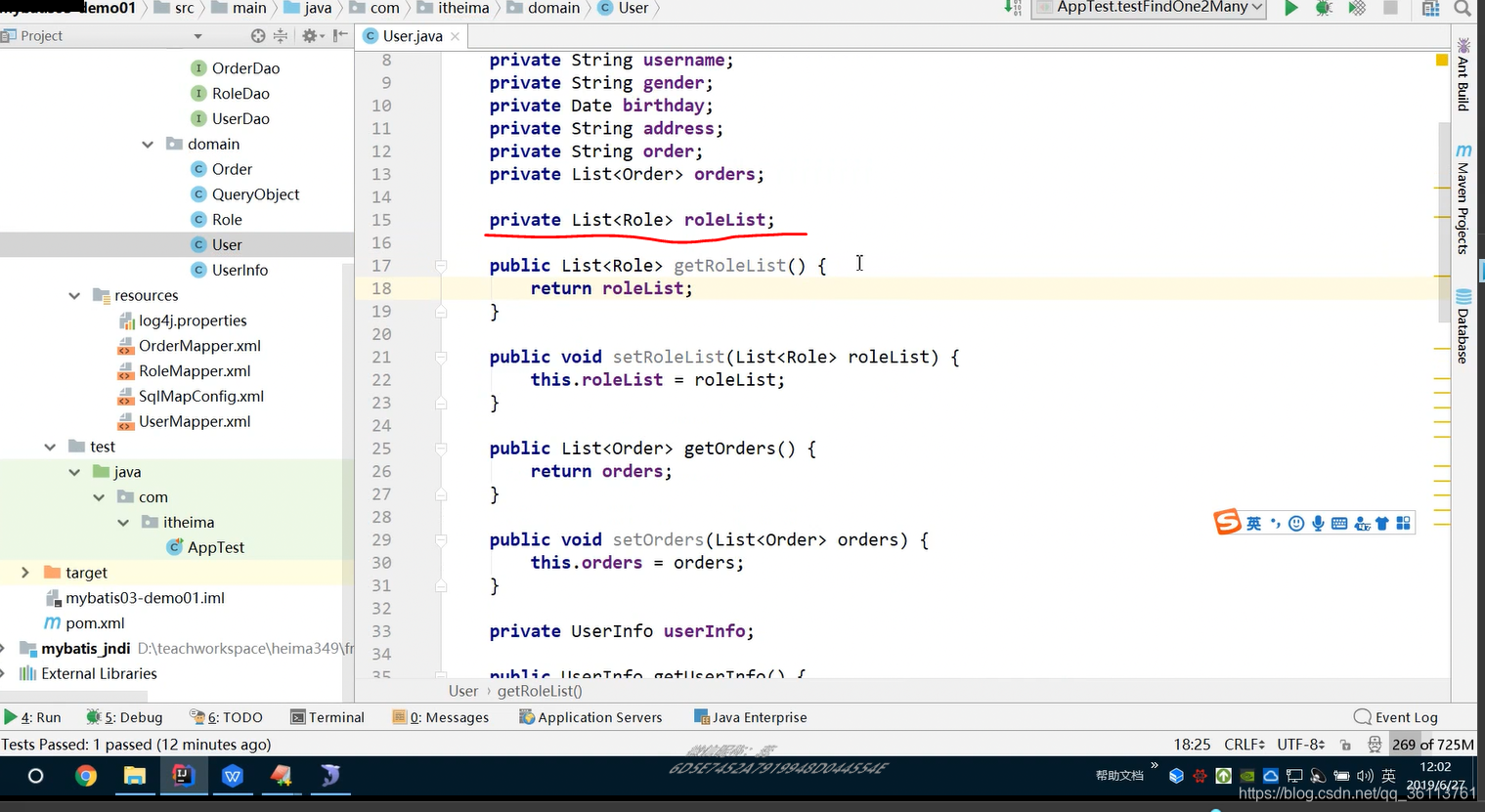Open Java Enterprise tool window
The width and height of the screenshot is (1485, 812).
click(x=750, y=717)
